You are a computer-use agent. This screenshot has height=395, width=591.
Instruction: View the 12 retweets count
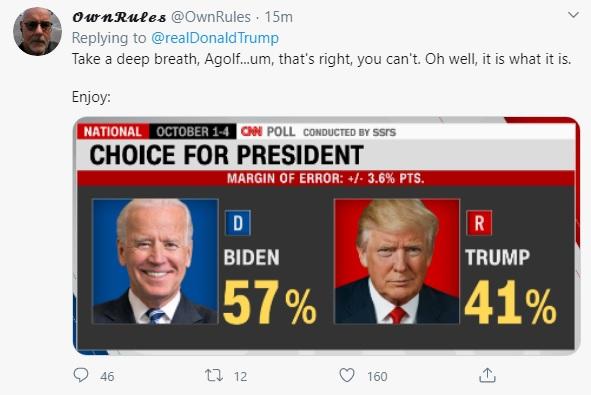tap(240, 376)
